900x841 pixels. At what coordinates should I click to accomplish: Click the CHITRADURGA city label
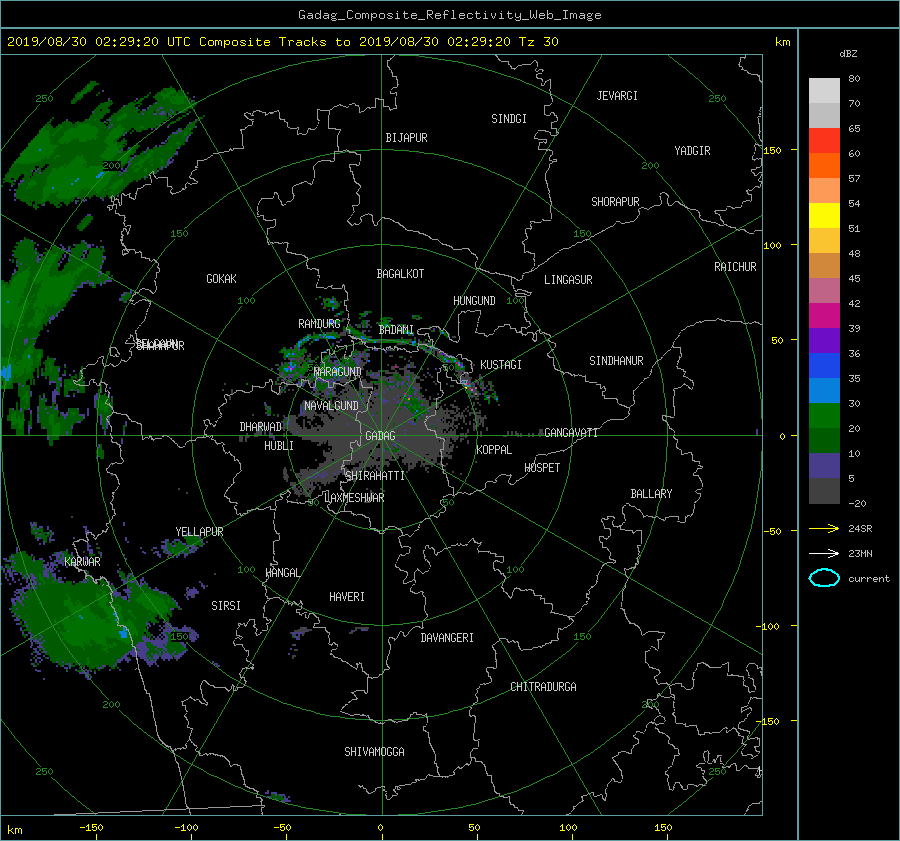[543, 687]
